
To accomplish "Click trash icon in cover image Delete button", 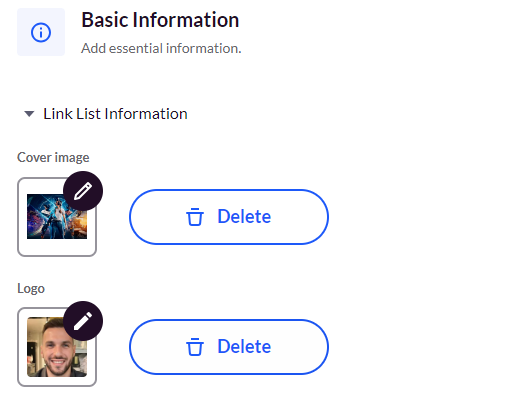I will [x=195, y=217].
